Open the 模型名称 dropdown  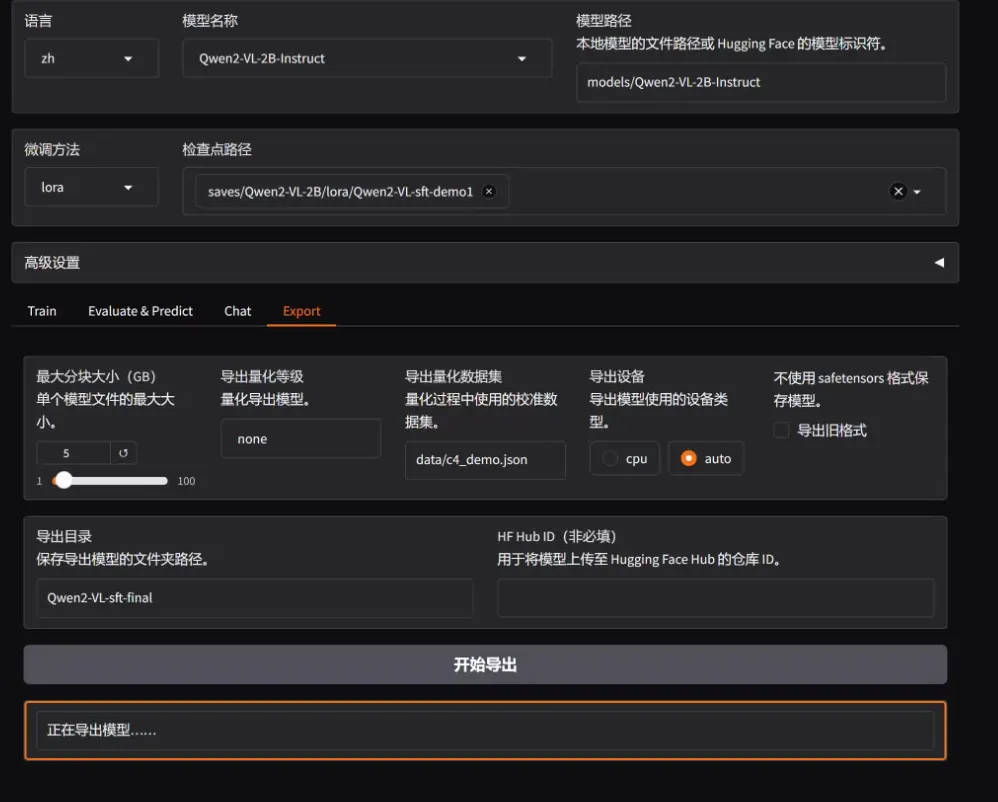coord(367,59)
